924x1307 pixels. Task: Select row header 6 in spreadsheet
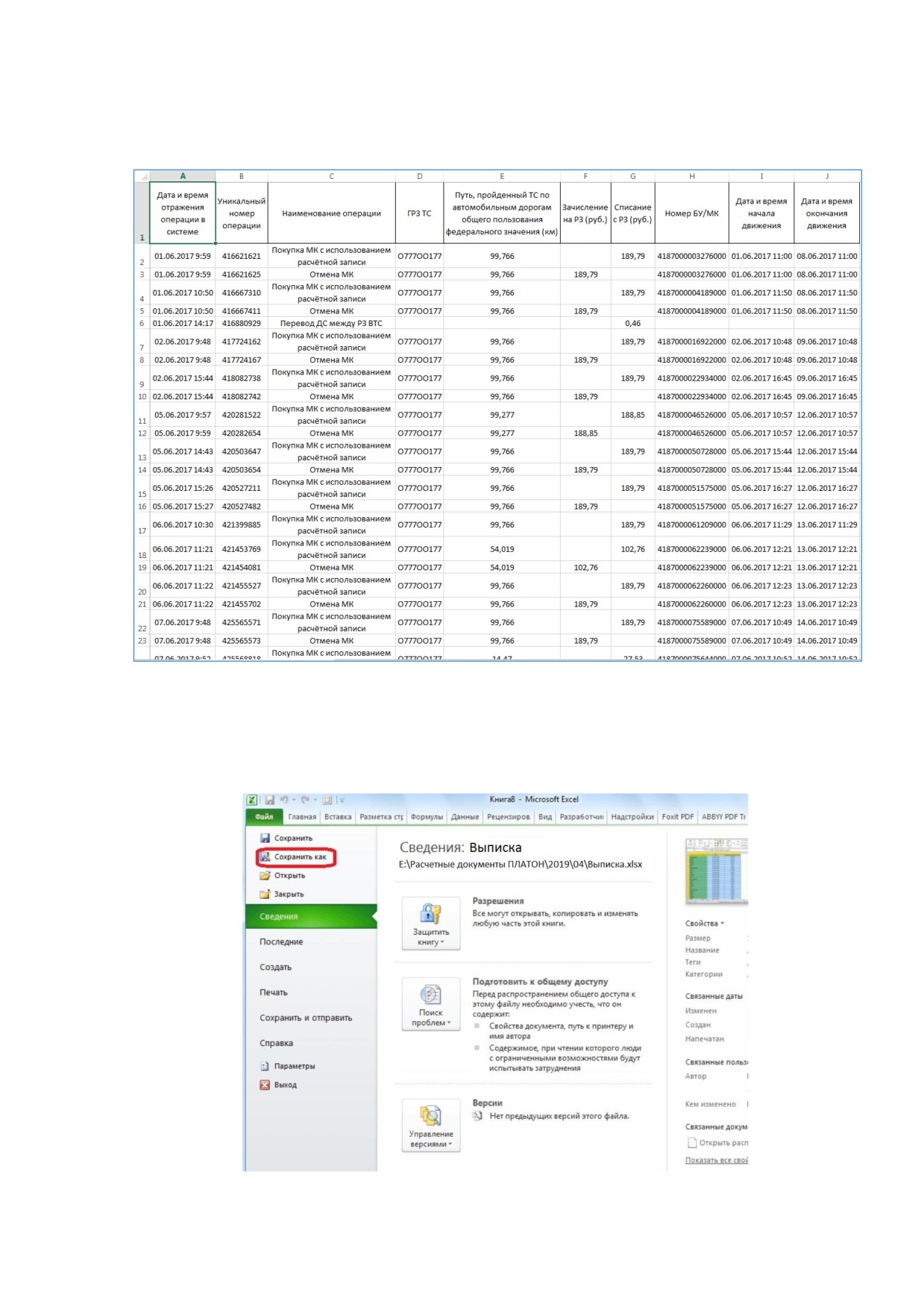pos(142,324)
